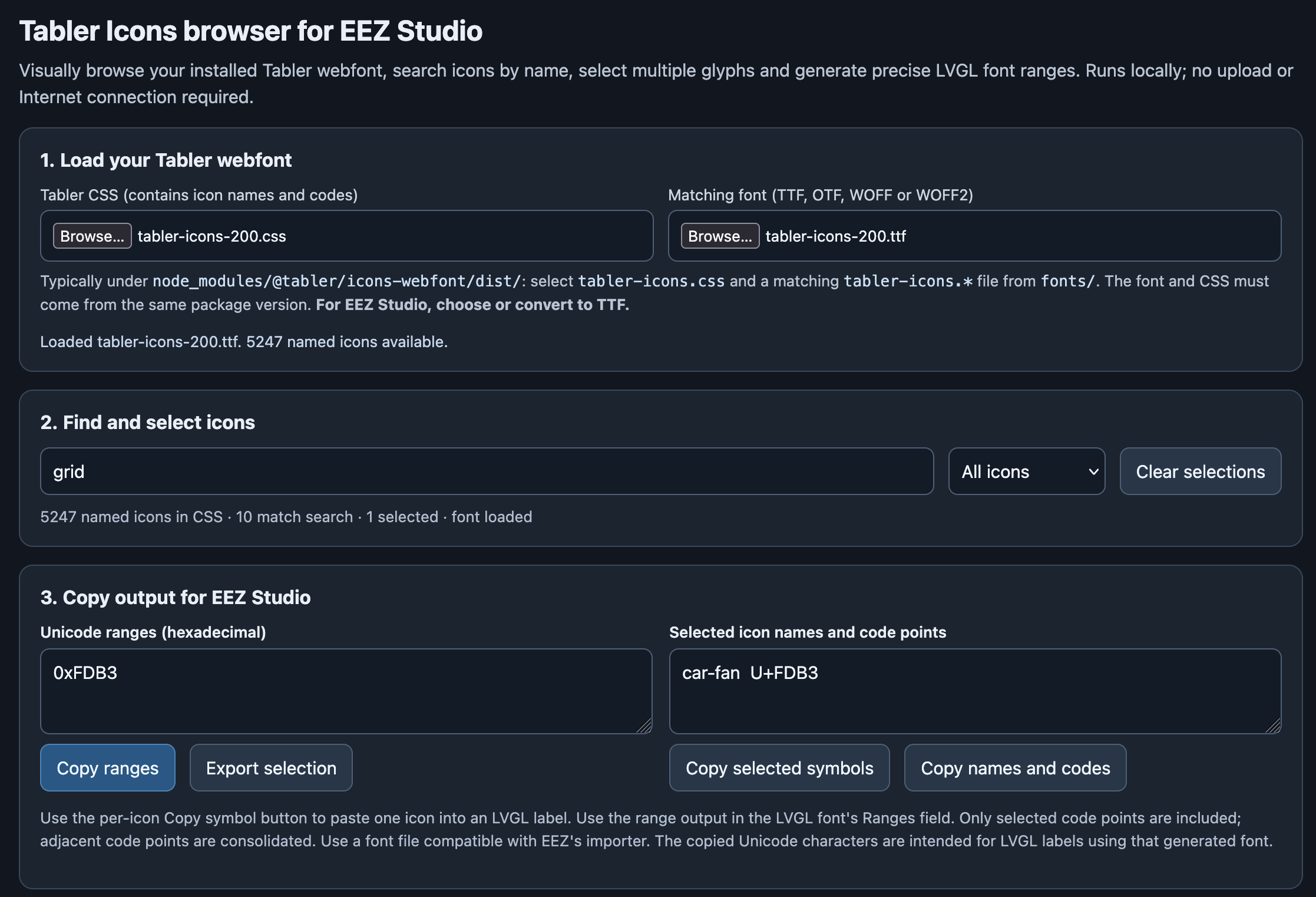Screen dimensions: 1316x897
Task: Click Browse button for Tabler CSS file
Action: pyautogui.click(x=92, y=236)
